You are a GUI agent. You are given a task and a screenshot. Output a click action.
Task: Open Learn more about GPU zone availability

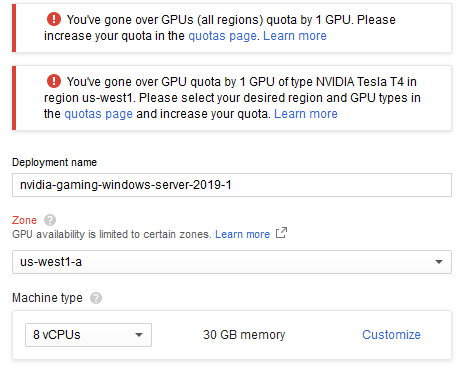click(242, 234)
